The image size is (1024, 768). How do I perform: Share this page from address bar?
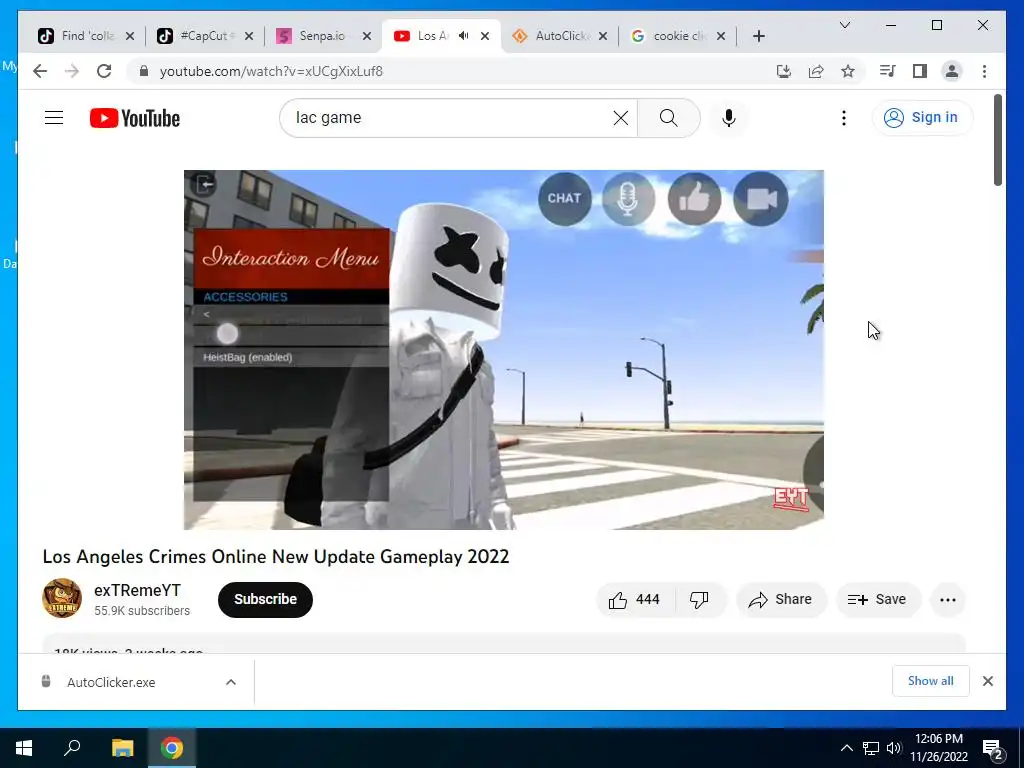[x=816, y=71]
